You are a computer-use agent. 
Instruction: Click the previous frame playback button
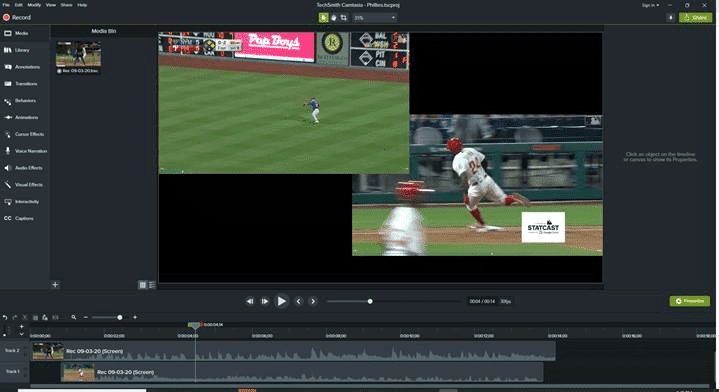[250, 301]
